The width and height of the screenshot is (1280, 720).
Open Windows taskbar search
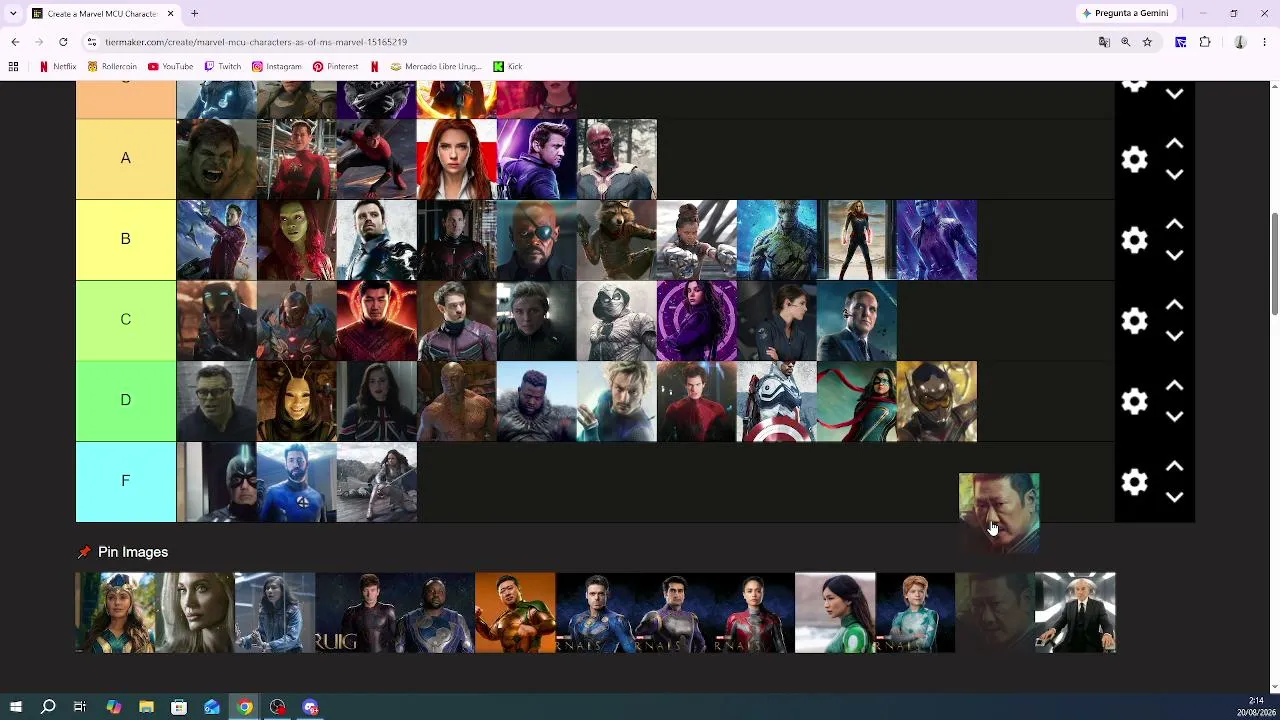point(48,707)
